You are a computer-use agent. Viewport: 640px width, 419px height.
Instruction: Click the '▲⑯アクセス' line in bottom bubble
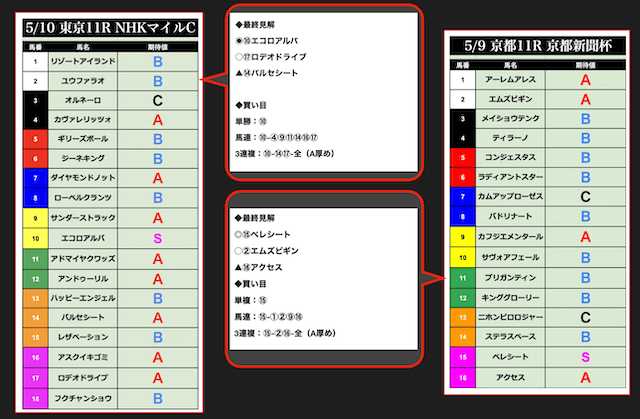[258, 268]
